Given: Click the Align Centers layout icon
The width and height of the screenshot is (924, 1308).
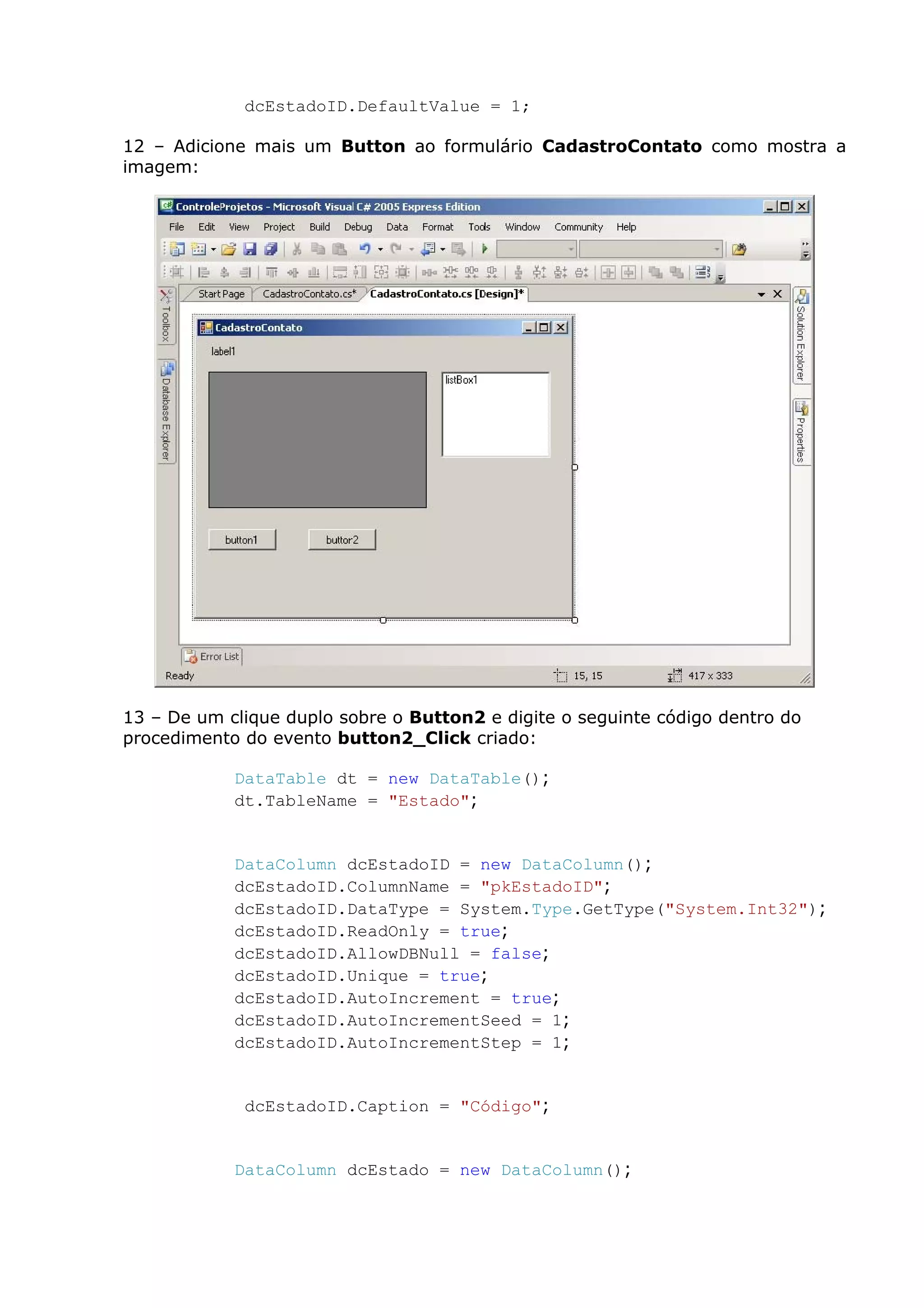Looking at the screenshot, I should (224, 272).
